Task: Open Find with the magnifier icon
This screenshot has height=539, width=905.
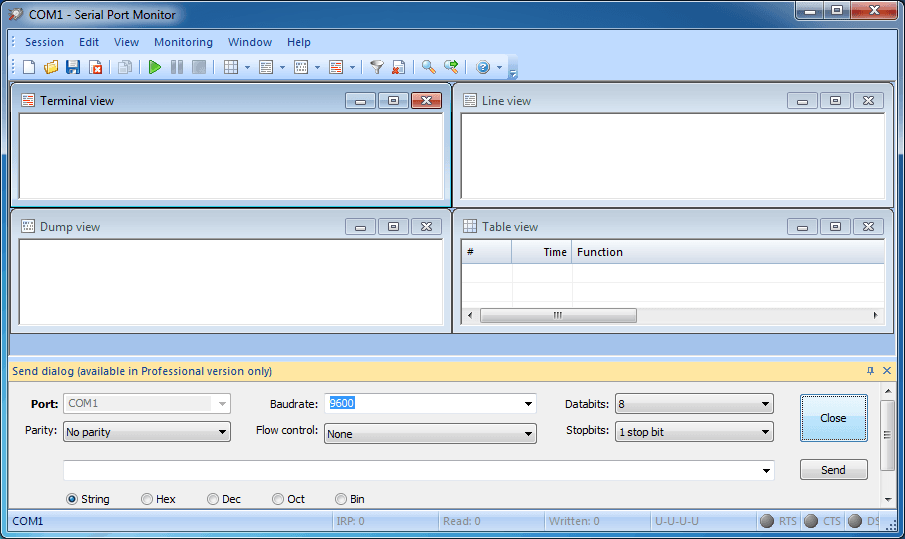Action: click(428, 67)
